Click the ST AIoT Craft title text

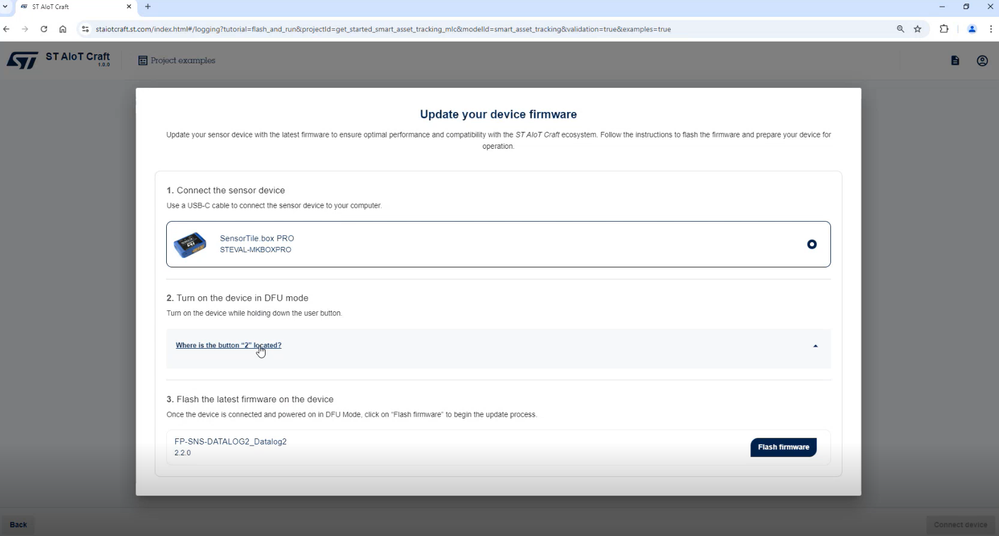pos(77,57)
